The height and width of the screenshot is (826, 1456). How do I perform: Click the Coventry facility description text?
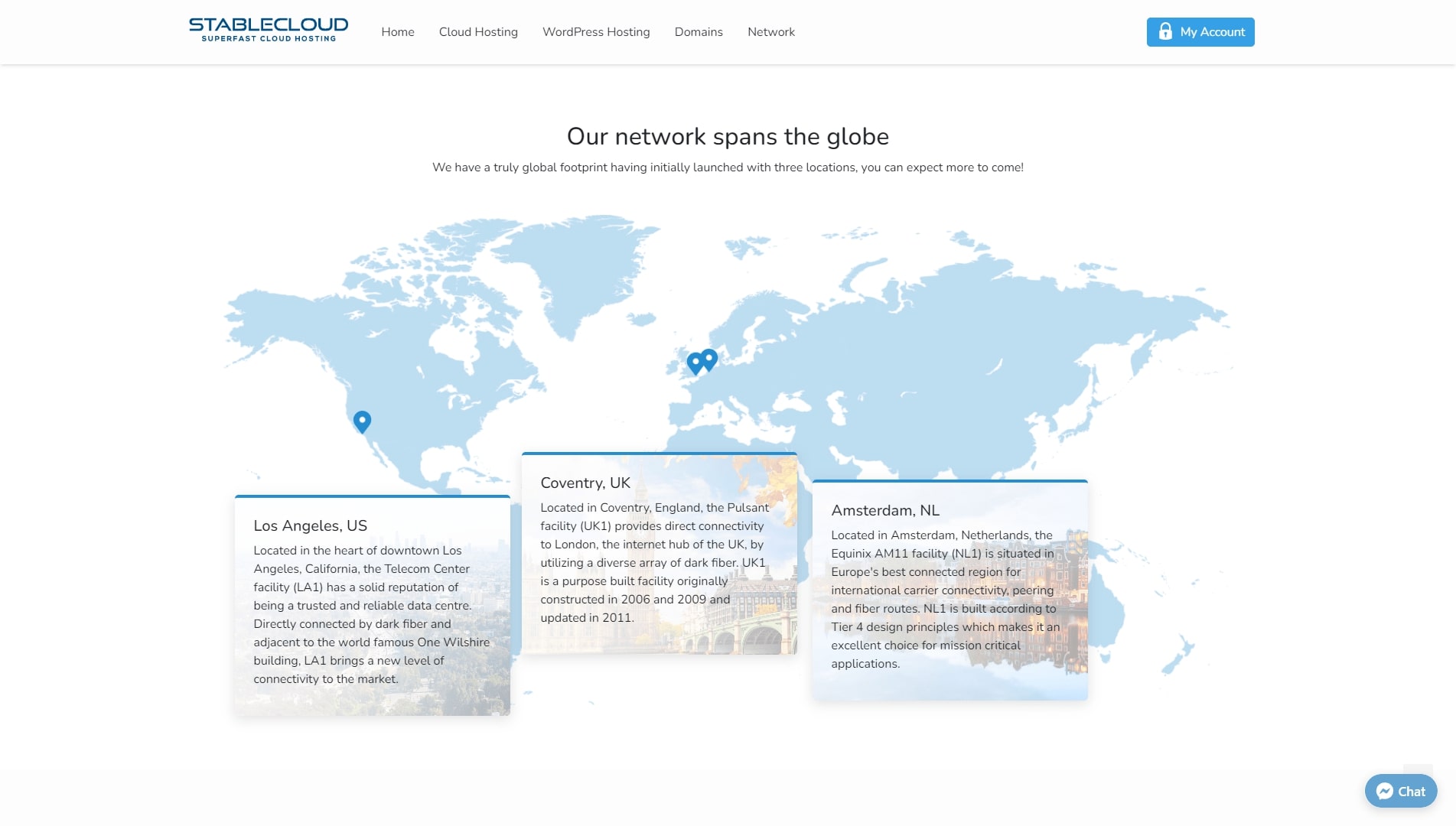[654, 563]
